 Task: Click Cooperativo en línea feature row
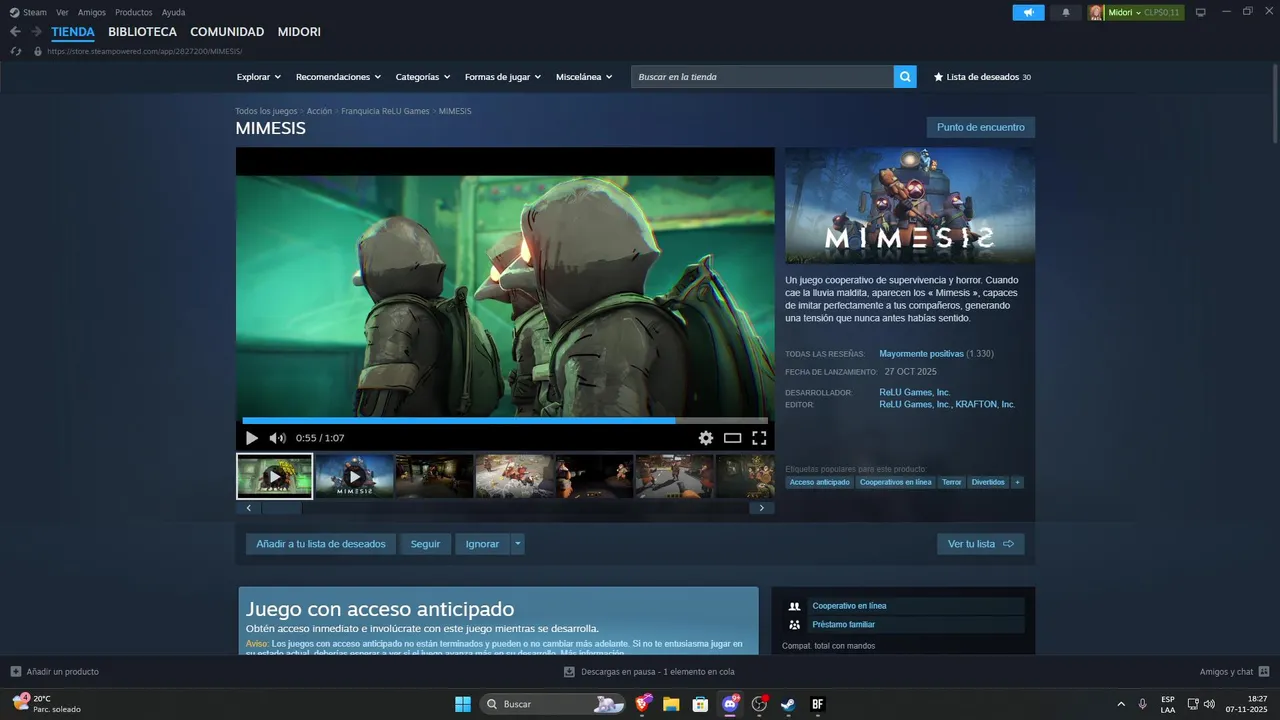click(x=904, y=606)
